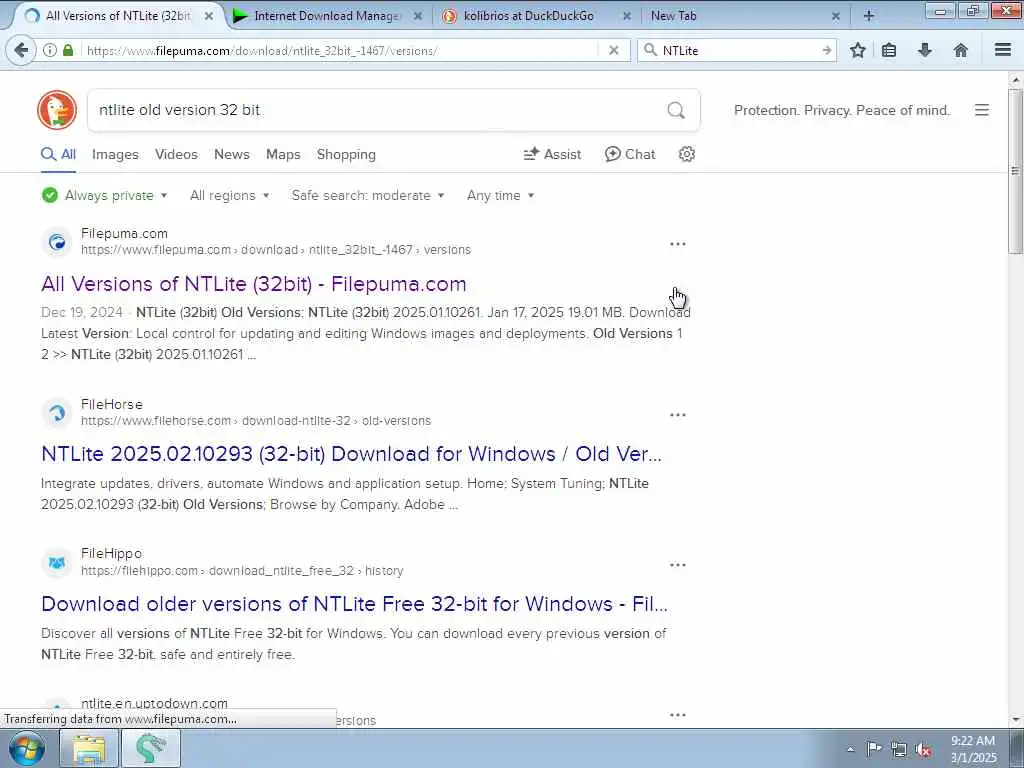Open the downloads arrow icon
The image size is (1024, 768).
(925, 50)
